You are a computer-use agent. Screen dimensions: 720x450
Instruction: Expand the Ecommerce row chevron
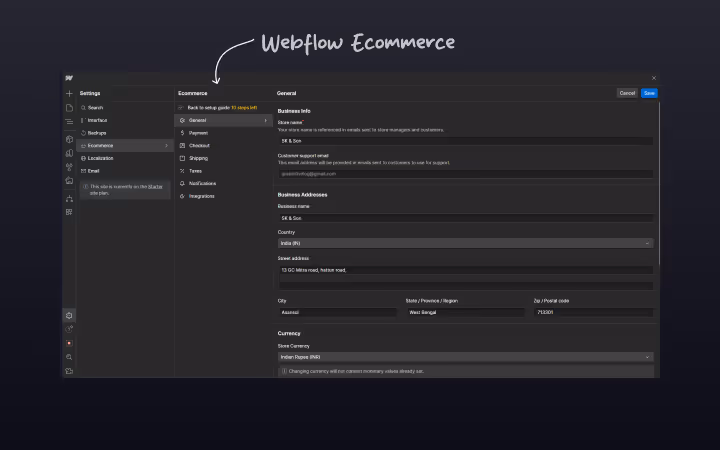(166, 146)
